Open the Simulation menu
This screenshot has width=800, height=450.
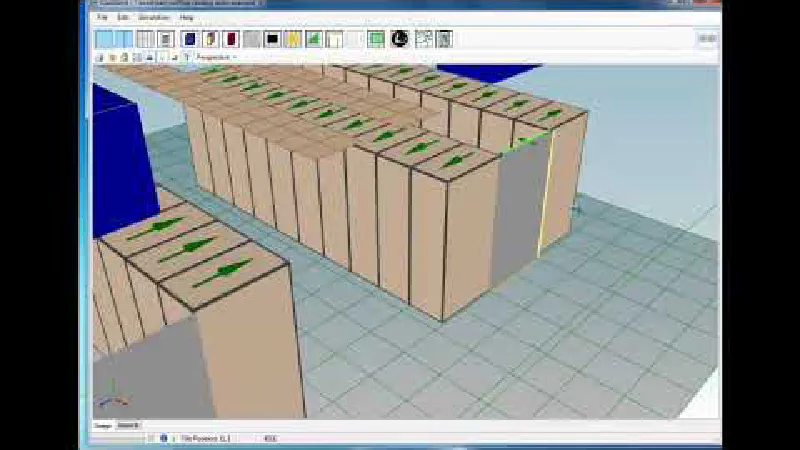point(154,17)
